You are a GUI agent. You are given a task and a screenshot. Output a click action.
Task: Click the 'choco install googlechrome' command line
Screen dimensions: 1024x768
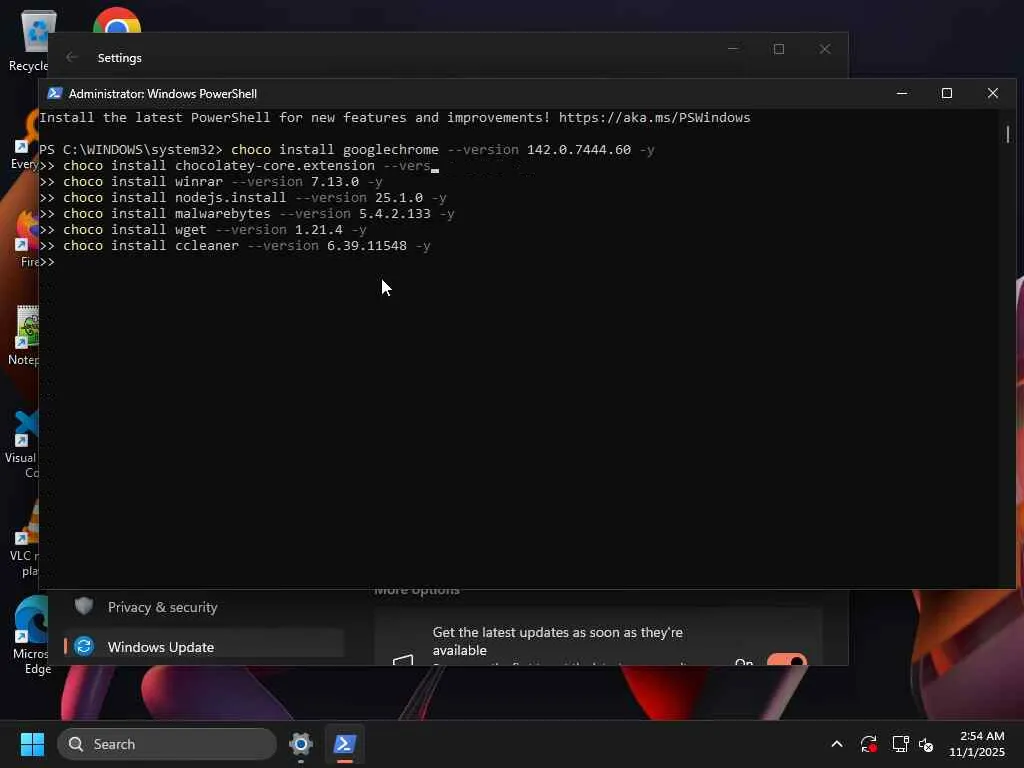347,150
